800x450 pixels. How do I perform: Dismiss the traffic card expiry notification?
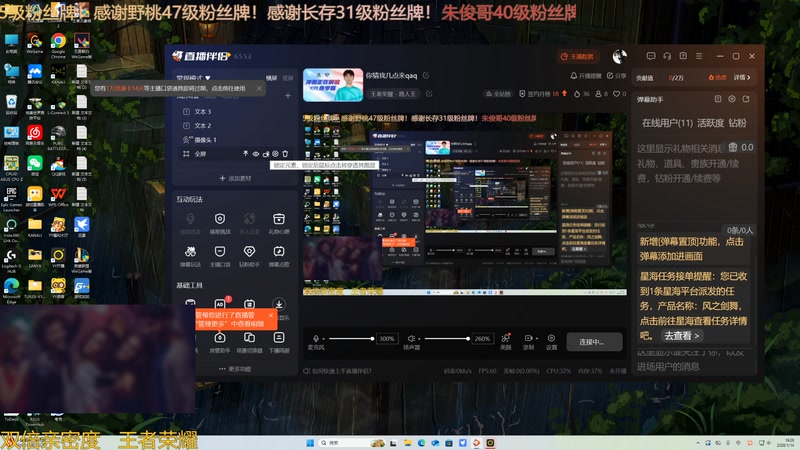coord(259,88)
